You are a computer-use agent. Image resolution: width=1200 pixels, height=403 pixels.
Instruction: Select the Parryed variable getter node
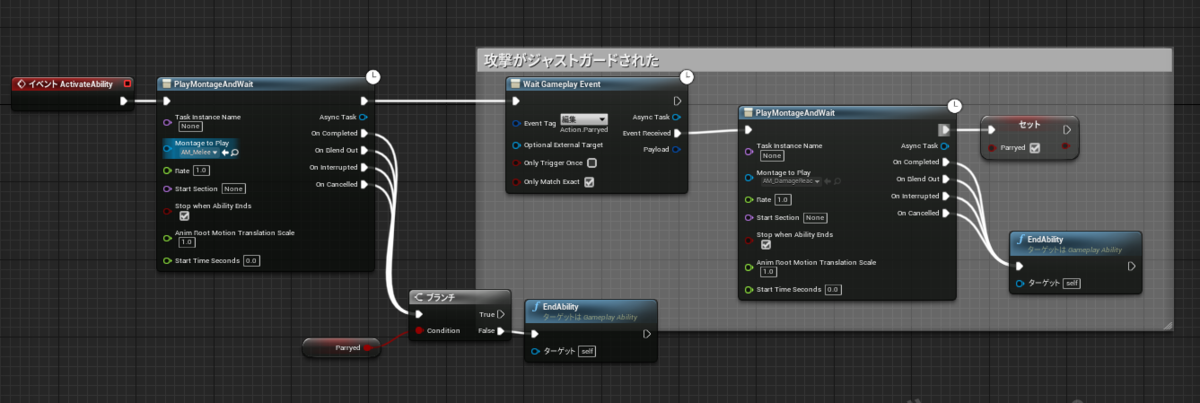343,348
